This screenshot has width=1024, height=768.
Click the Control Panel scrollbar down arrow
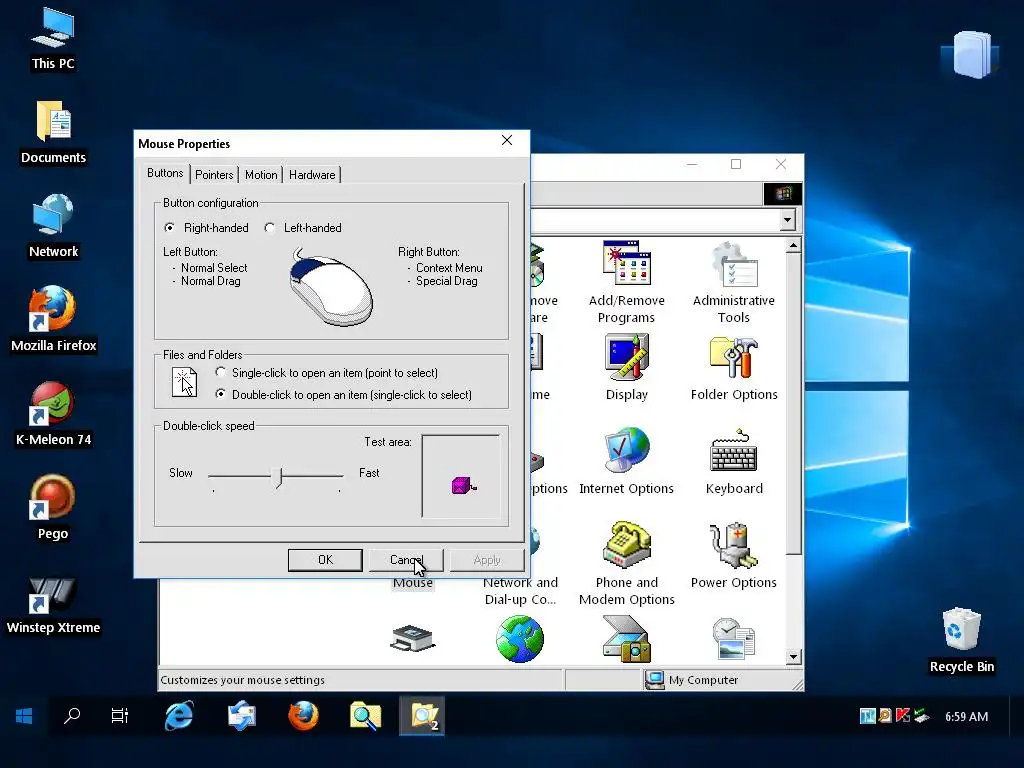pos(793,657)
